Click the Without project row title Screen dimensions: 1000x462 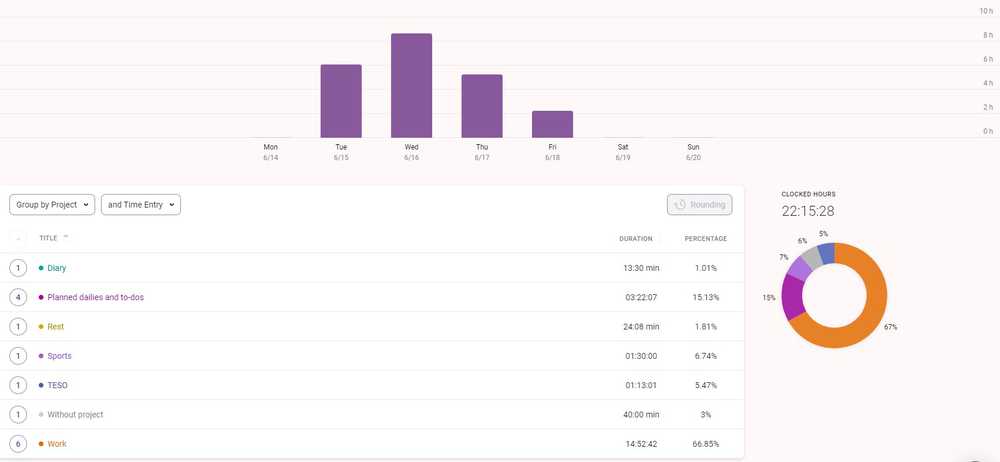click(75, 414)
